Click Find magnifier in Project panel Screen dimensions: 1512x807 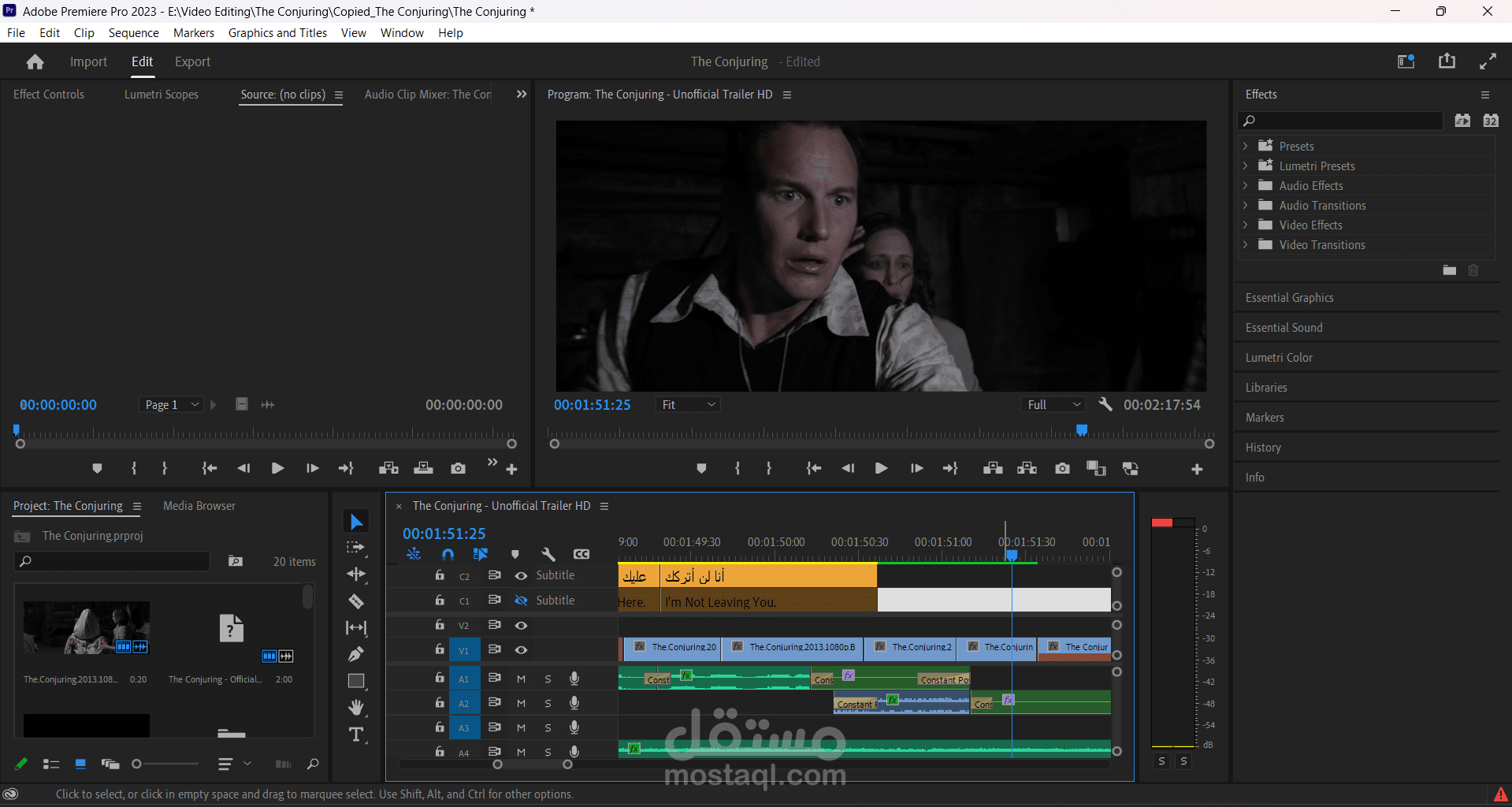[x=313, y=764]
